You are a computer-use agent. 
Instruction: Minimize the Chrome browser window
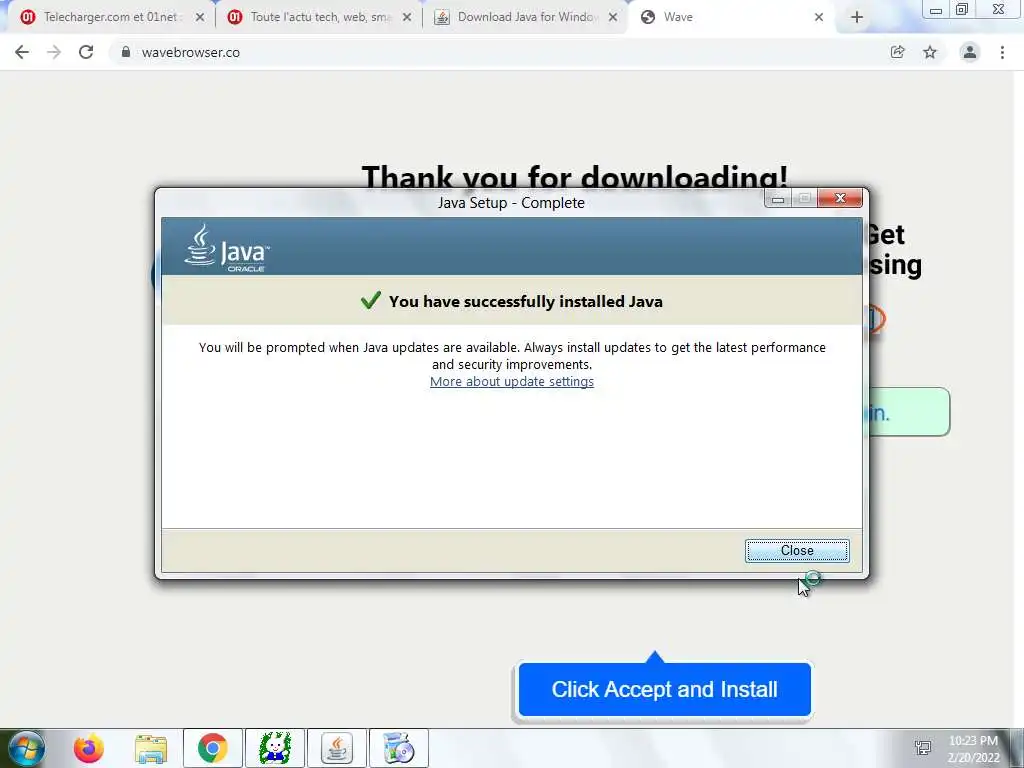936,10
